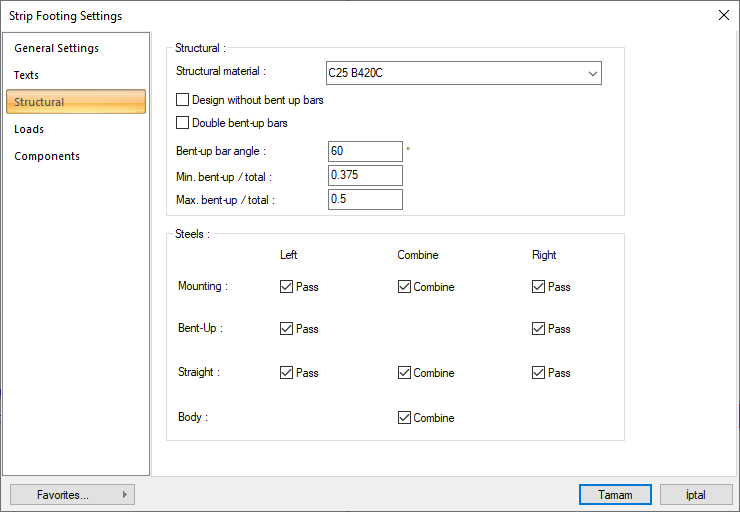740x512 pixels.
Task: Click the Min. bent-up / total field
Action: (x=365, y=176)
